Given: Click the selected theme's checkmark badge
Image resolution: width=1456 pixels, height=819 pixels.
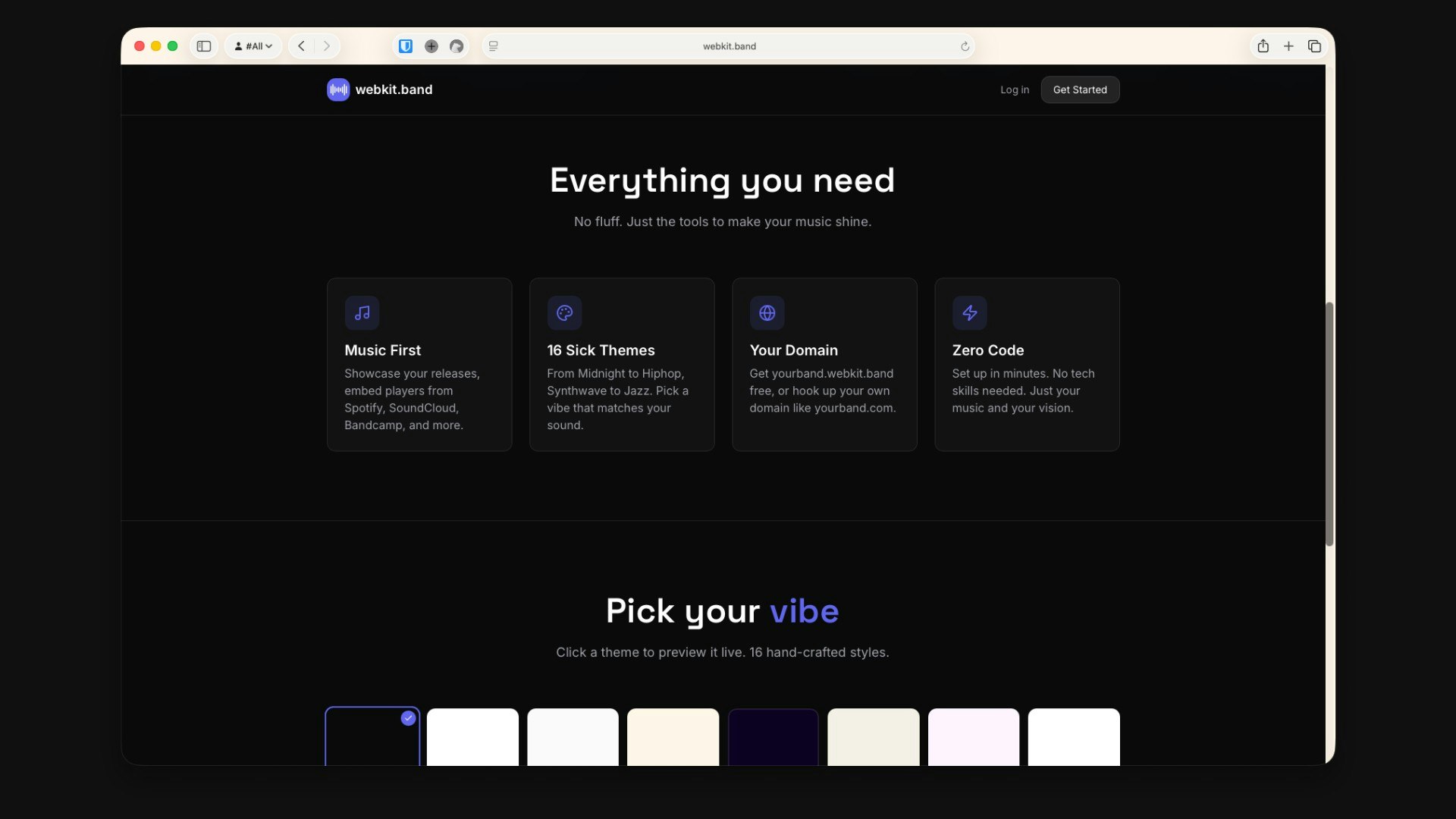Looking at the screenshot, I should [x=408, y=718].
